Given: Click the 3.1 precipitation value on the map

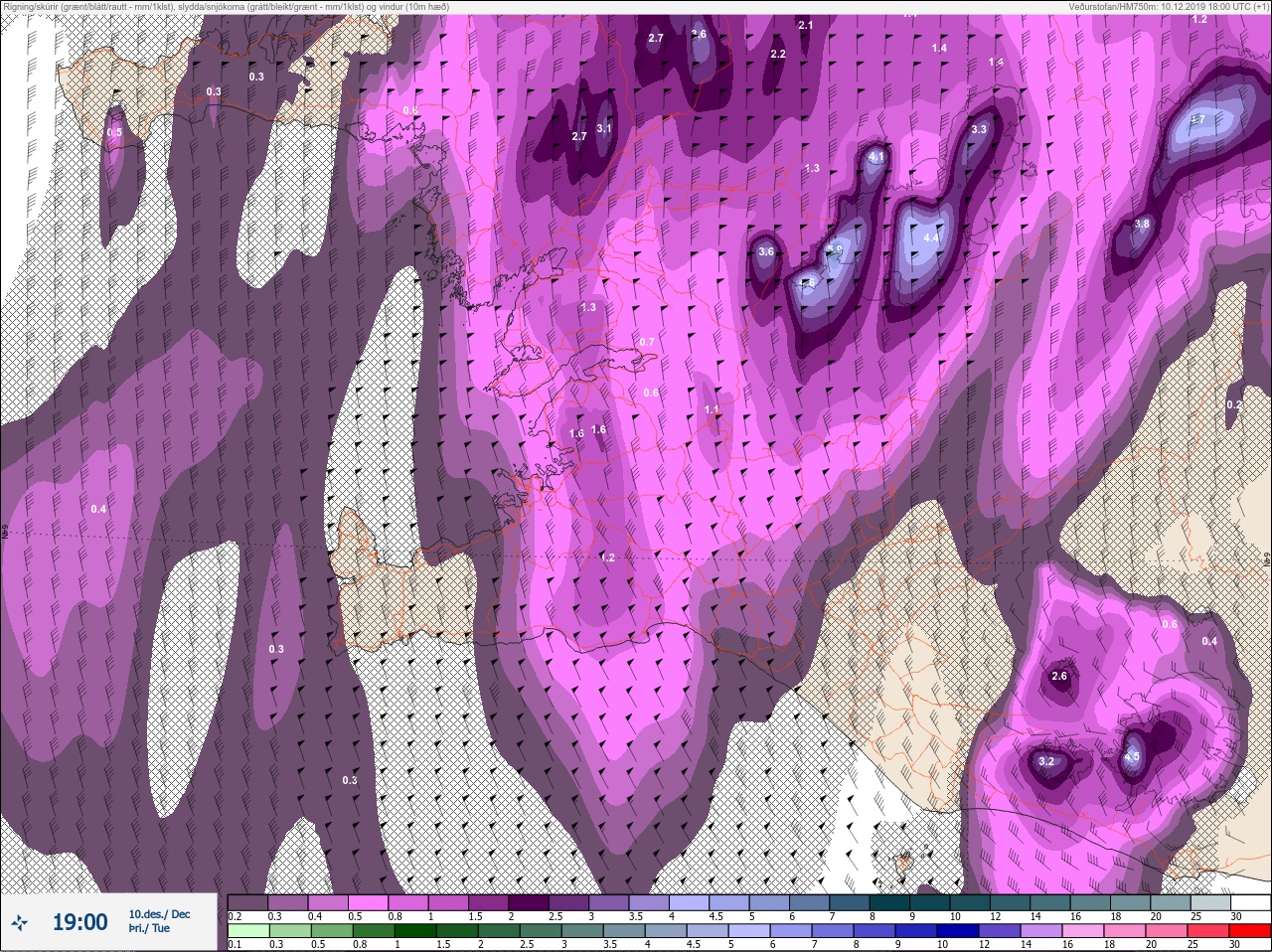Looking at the screenshot, I should coord(604,128).
